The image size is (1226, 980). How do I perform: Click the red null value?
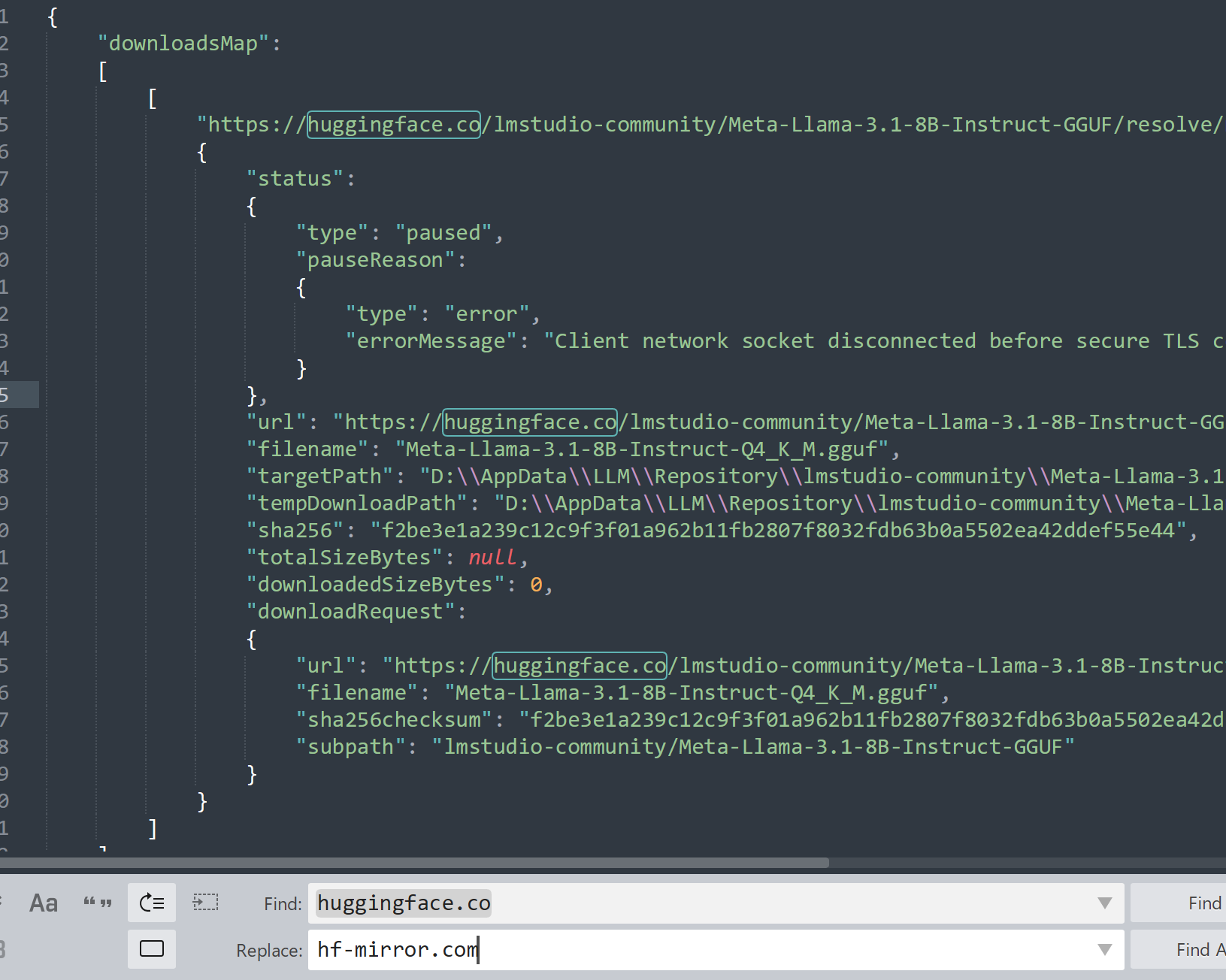click(493, 558)
